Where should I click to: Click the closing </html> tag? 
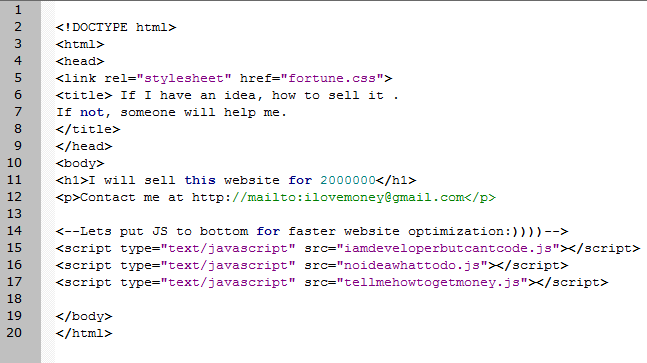[x=84, y=333]
